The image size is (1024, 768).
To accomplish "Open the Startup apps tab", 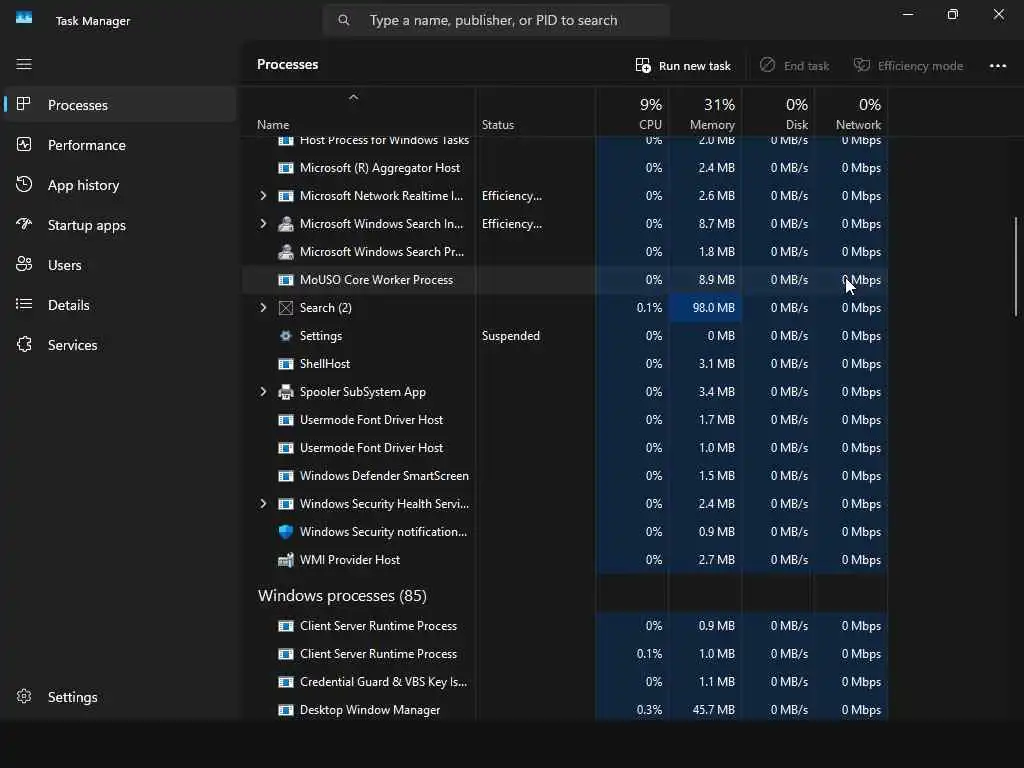I will [x=120, y=225].
